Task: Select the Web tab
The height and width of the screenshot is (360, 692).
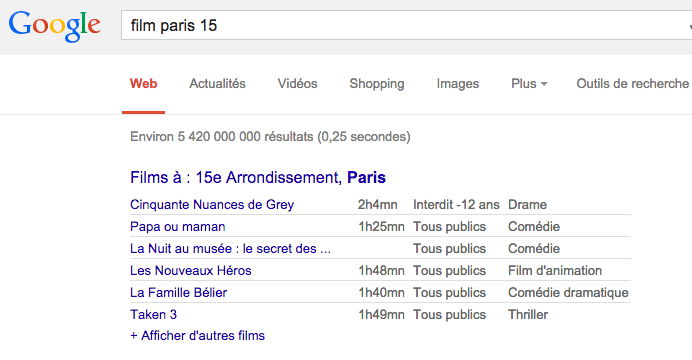Action: 143,83
